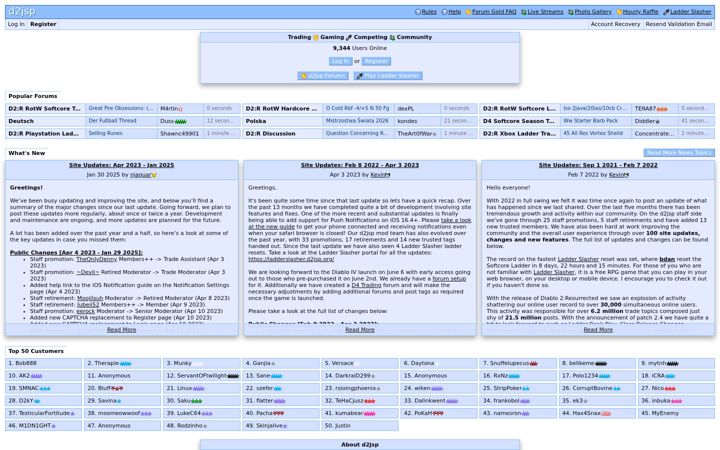This screenshot has height=450, width=720.
Task: Open the D2:R Xbox Ladder Trading forum
Action: 519,134
